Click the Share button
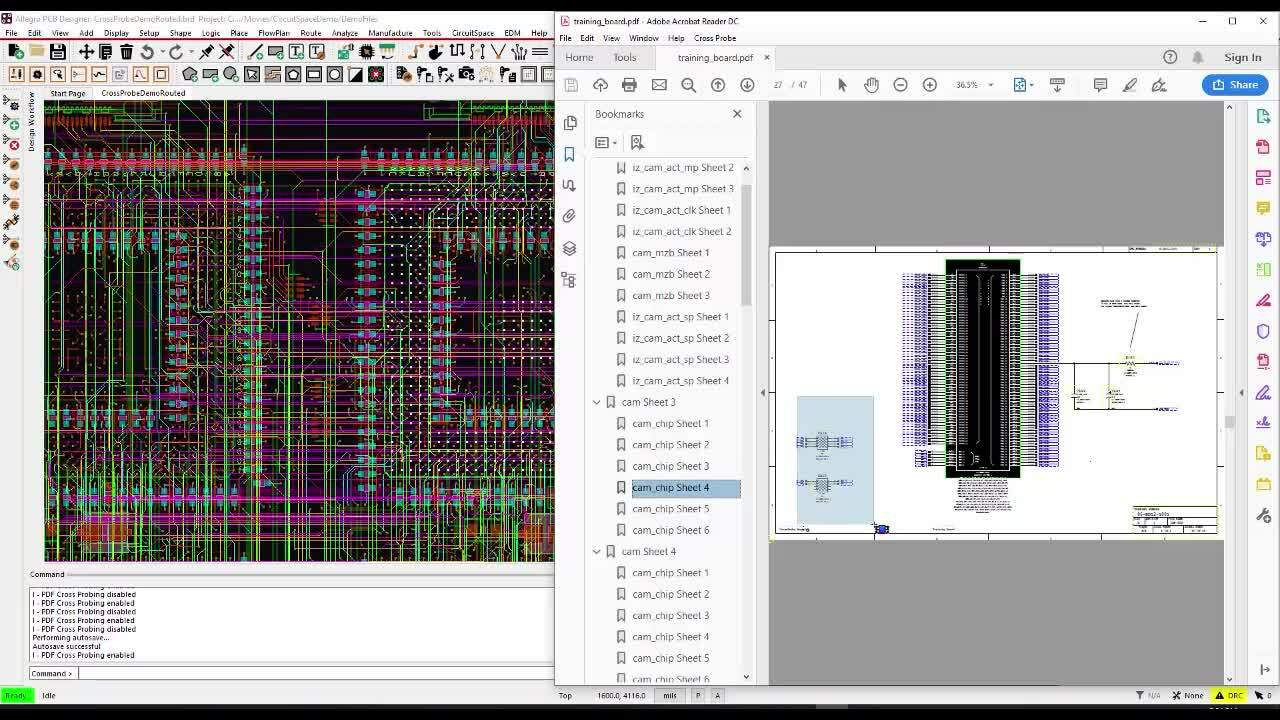Screen dimensions: 1280x720 click(1236, 85)
